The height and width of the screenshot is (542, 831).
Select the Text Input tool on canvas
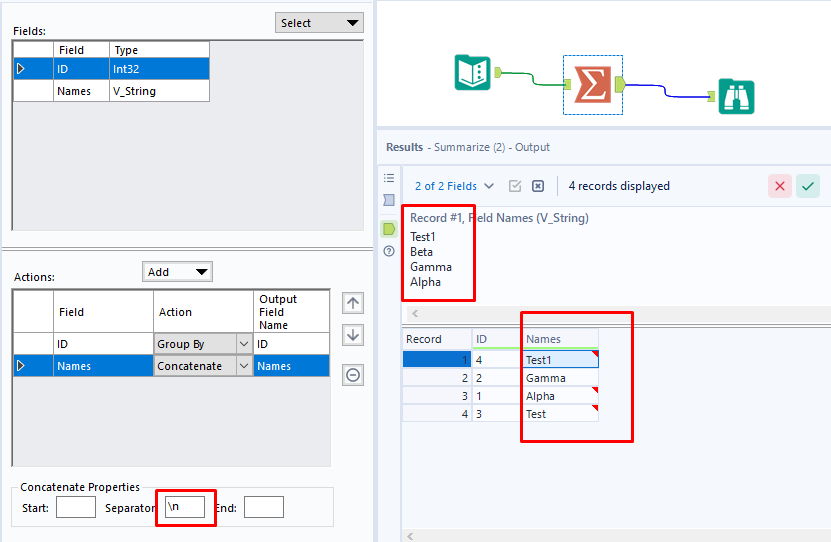click(472, 73)
